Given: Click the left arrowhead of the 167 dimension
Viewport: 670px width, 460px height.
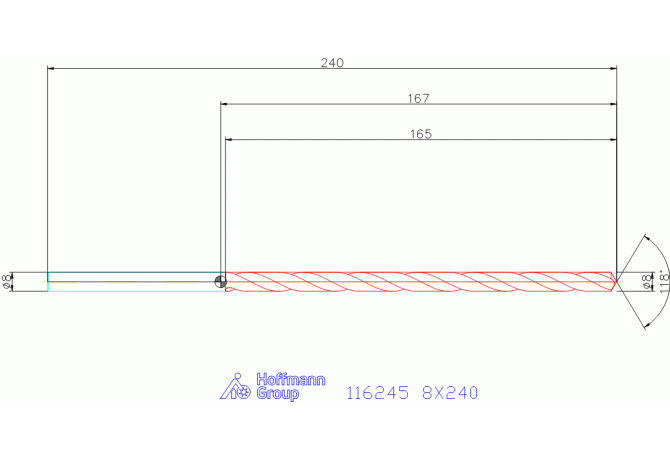Looking at the screenshot, I should [224, 104].
